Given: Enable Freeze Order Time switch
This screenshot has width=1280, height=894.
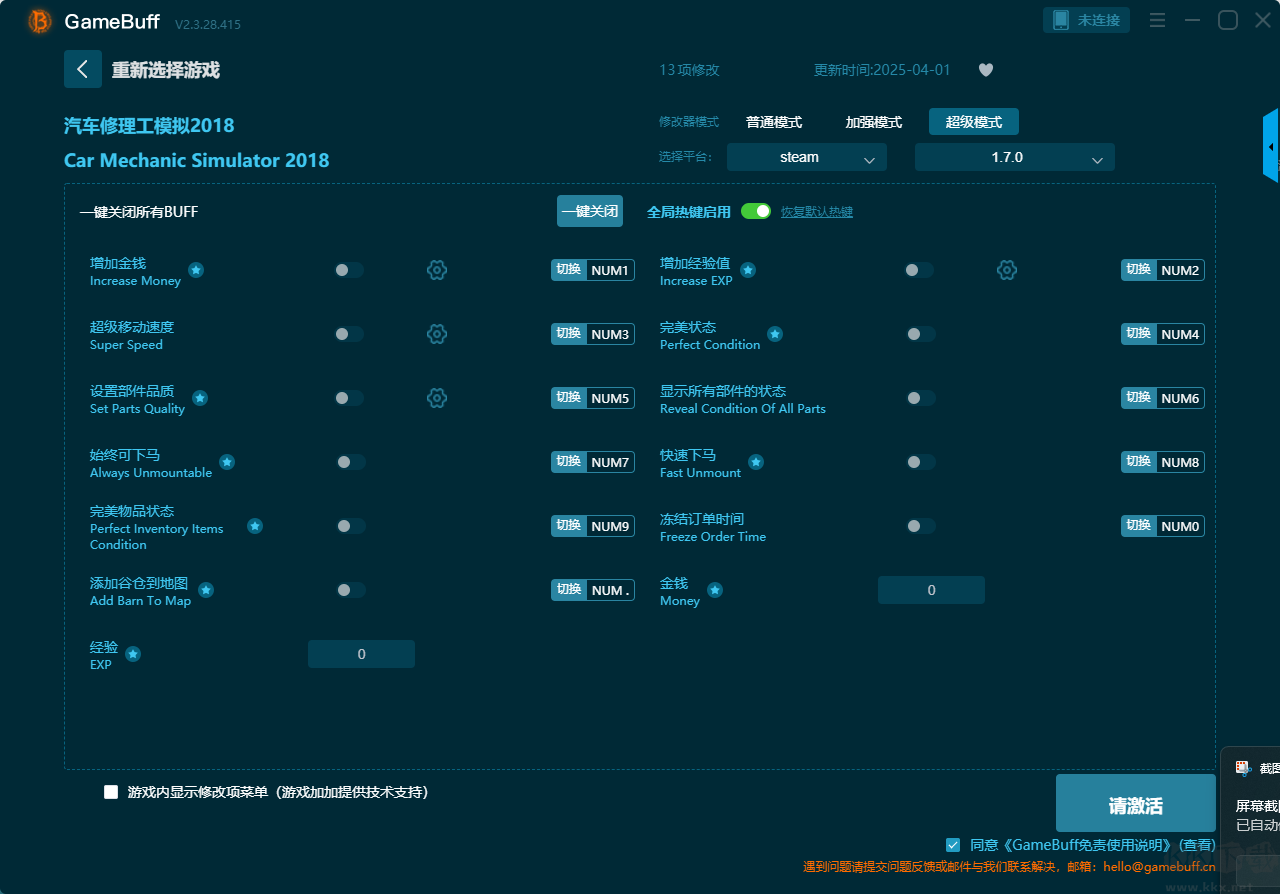Looking at the screenshot, I should 921,526.
